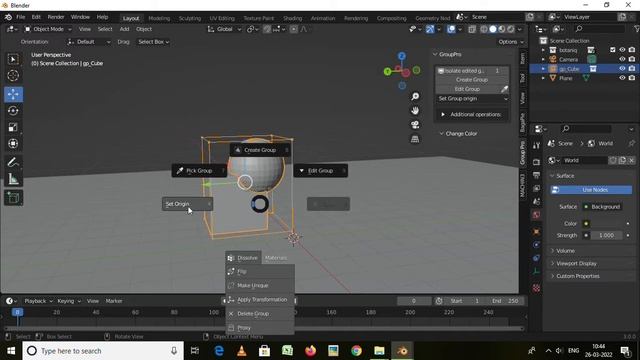
Task: Open the Object properties tab icon
Action: (536, 231)
